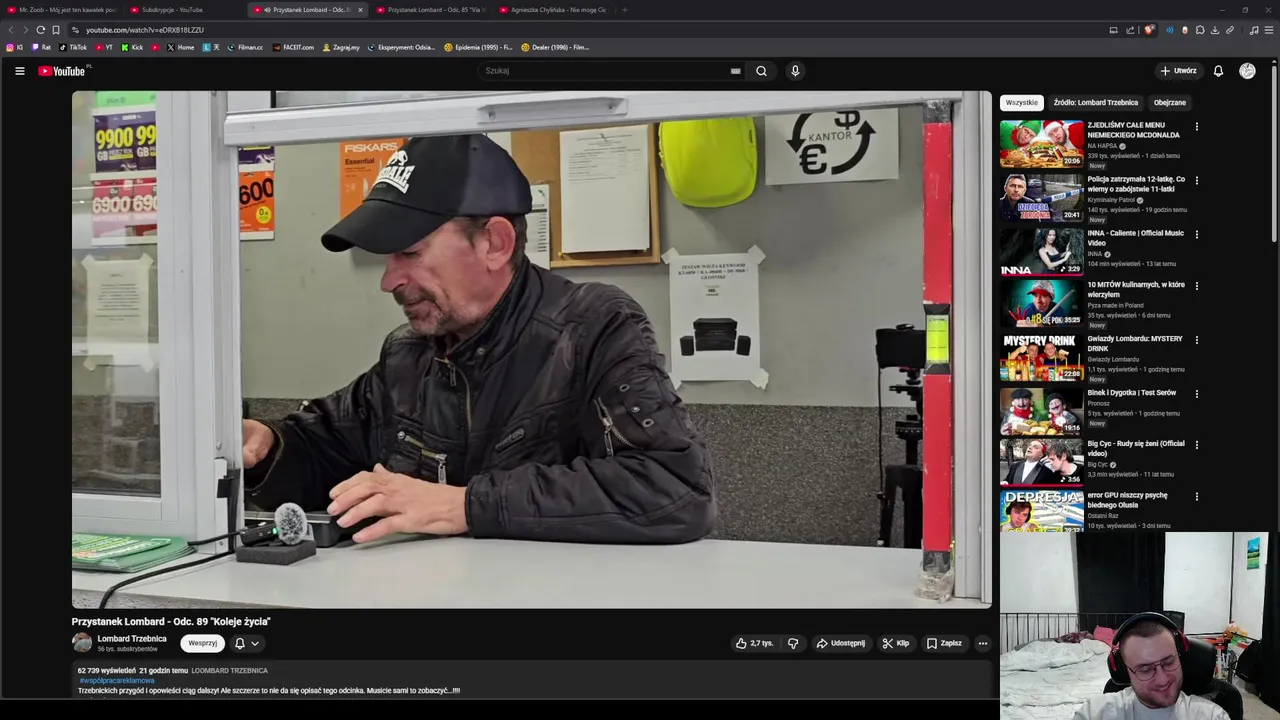Open Gwiazdy Lombardu: MYSTERY DRINK video title

[1135, 344]
